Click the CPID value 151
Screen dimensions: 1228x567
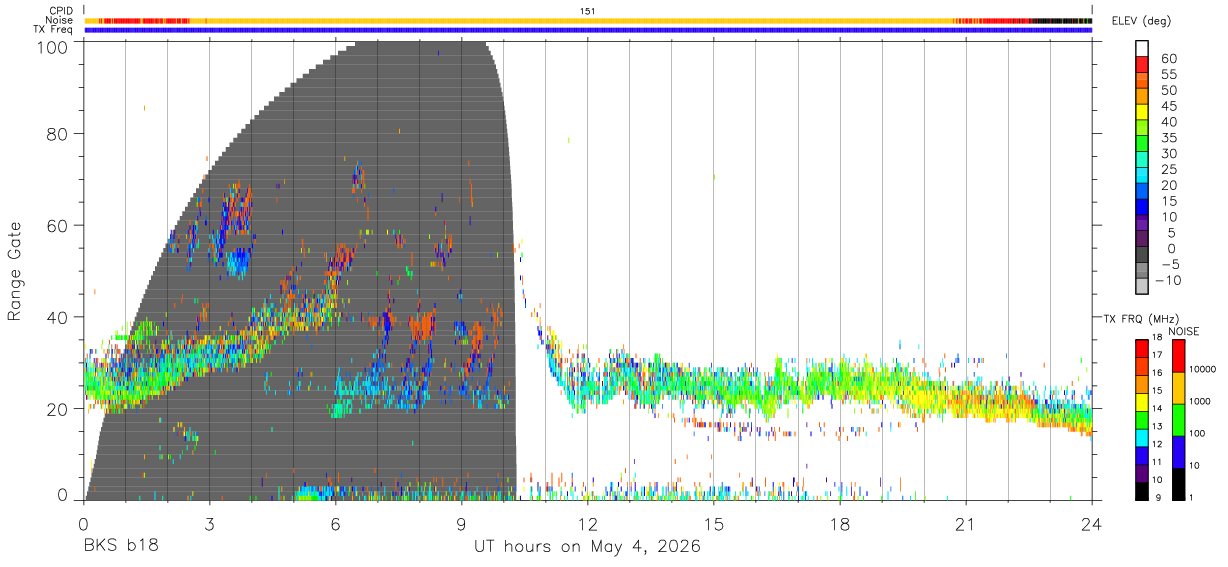pos(588,11)
